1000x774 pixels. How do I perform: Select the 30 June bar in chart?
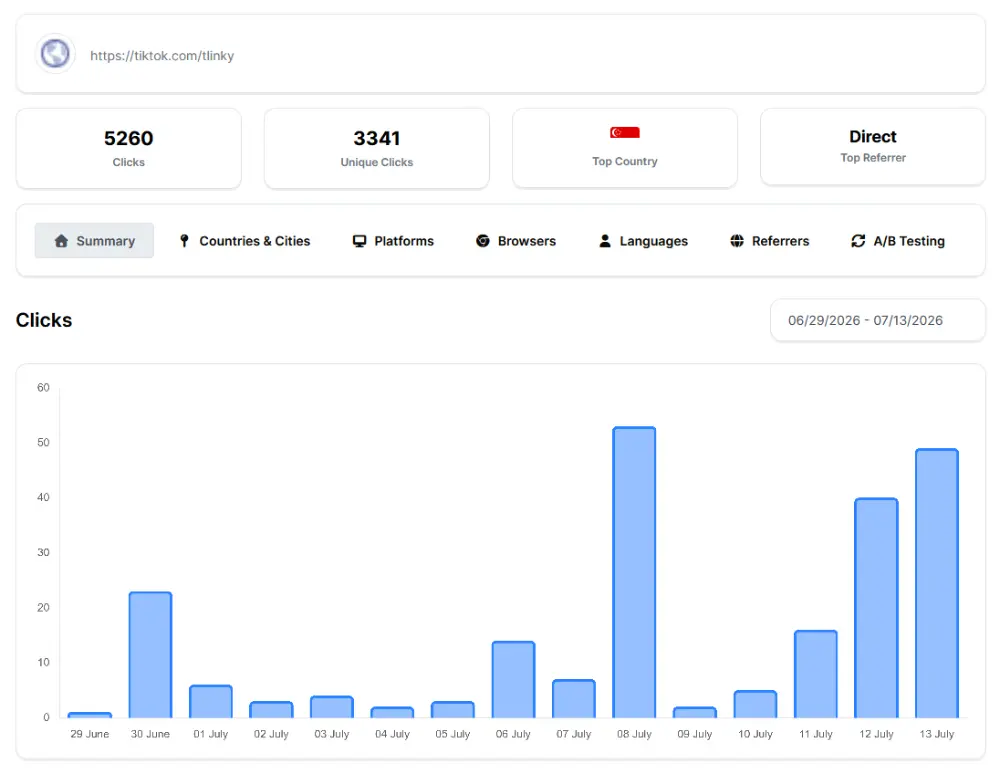pos(151,655)
